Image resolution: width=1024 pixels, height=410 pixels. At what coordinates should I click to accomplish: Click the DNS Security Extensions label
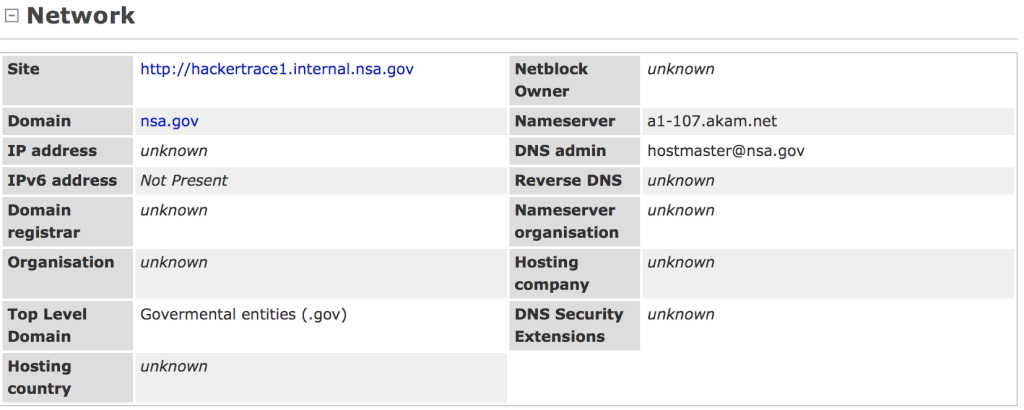[x=568, y=325]
